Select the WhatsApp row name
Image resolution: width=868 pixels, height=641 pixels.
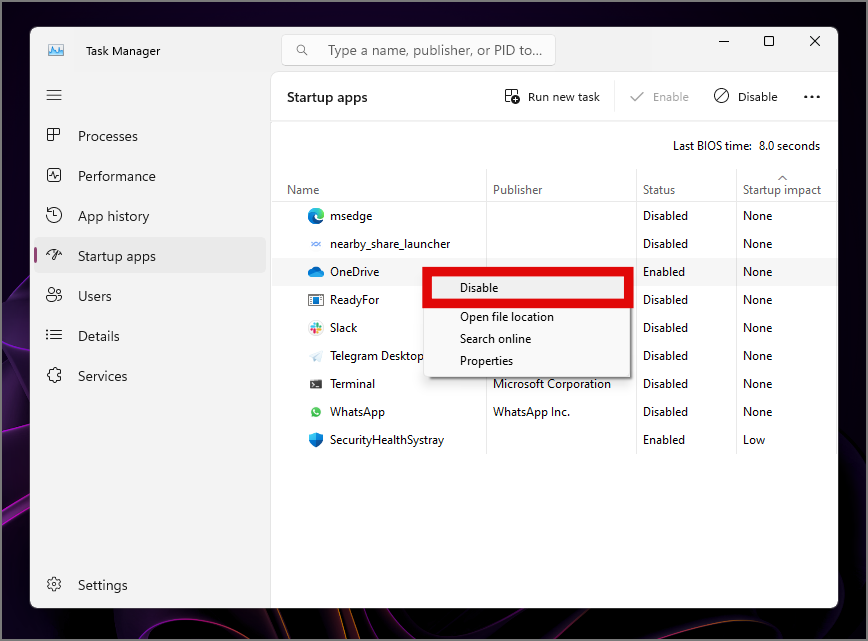[357, 412]
